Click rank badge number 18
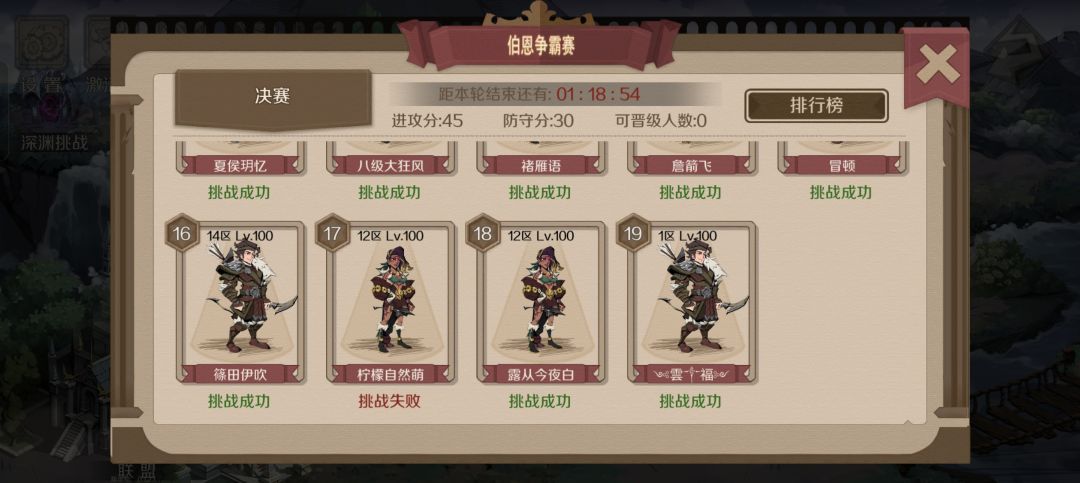Screen dimensions: 1080x483 click(483, 233)
